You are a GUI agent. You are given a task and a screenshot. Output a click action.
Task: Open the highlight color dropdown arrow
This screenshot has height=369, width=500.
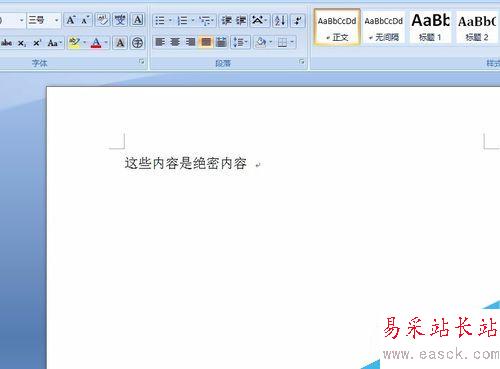pyautogui.click(x=84, y=43)
